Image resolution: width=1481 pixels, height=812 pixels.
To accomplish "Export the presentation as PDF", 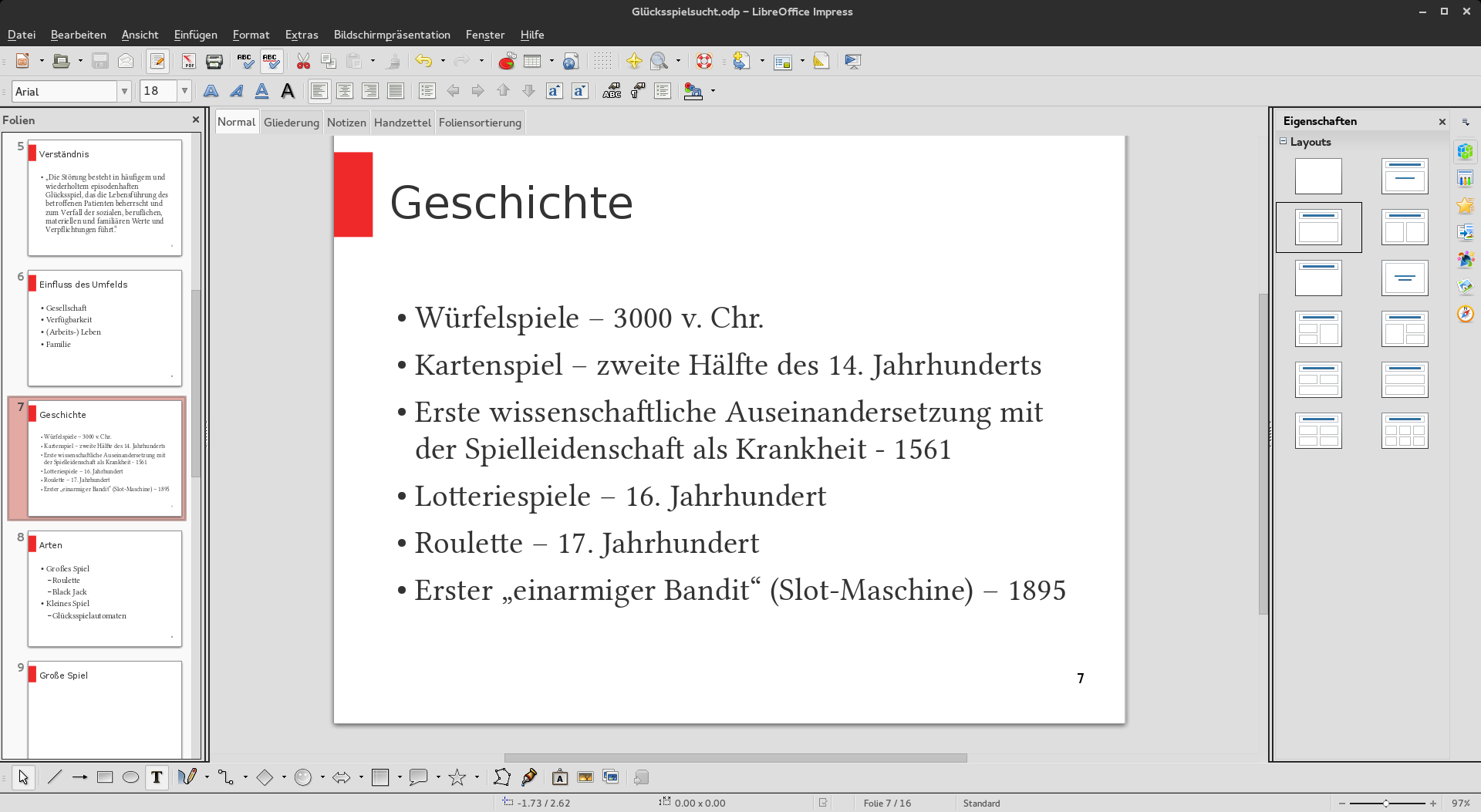I will [x=188, y=62].
